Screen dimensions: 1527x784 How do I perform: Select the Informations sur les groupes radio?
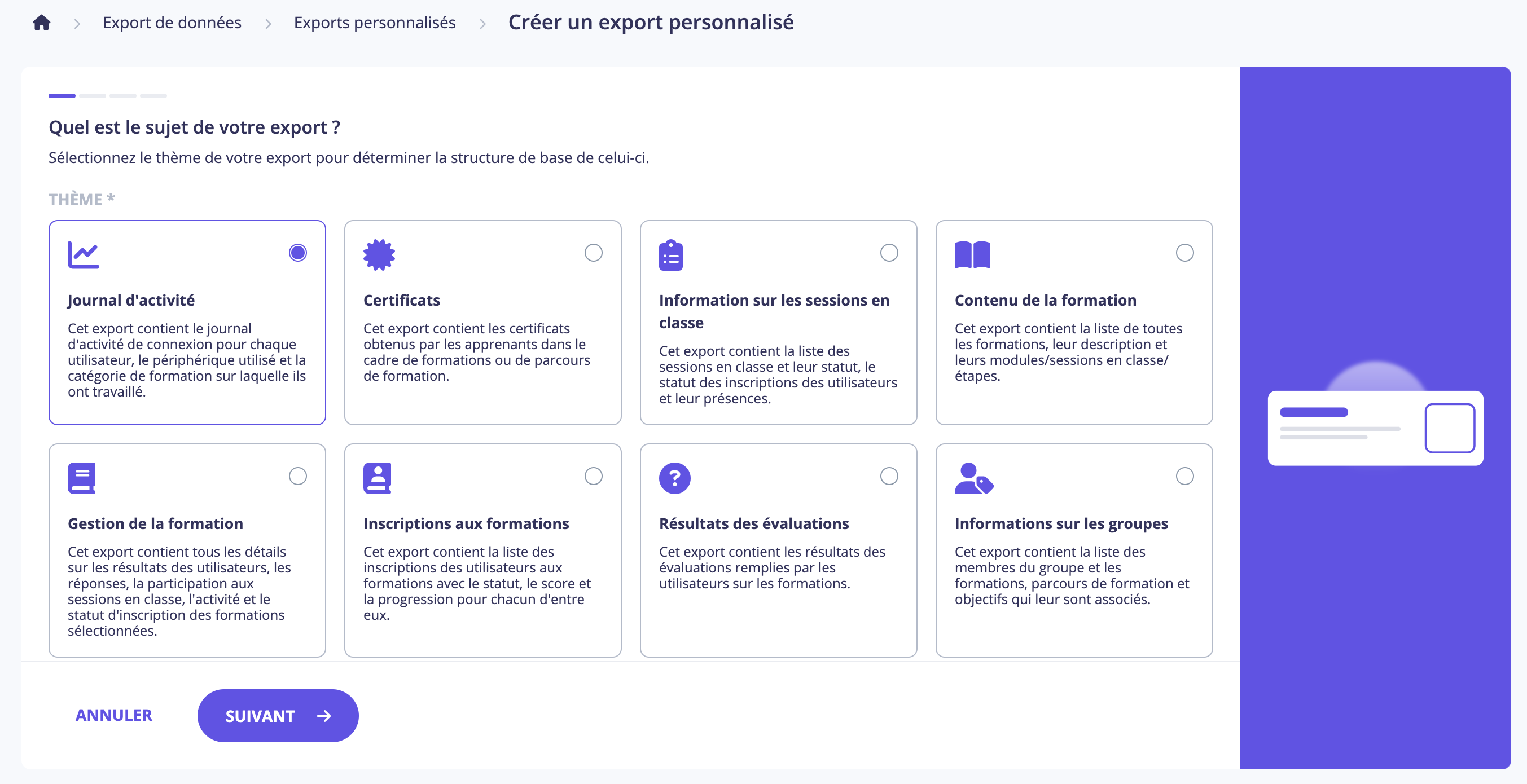coord(1184,477)
